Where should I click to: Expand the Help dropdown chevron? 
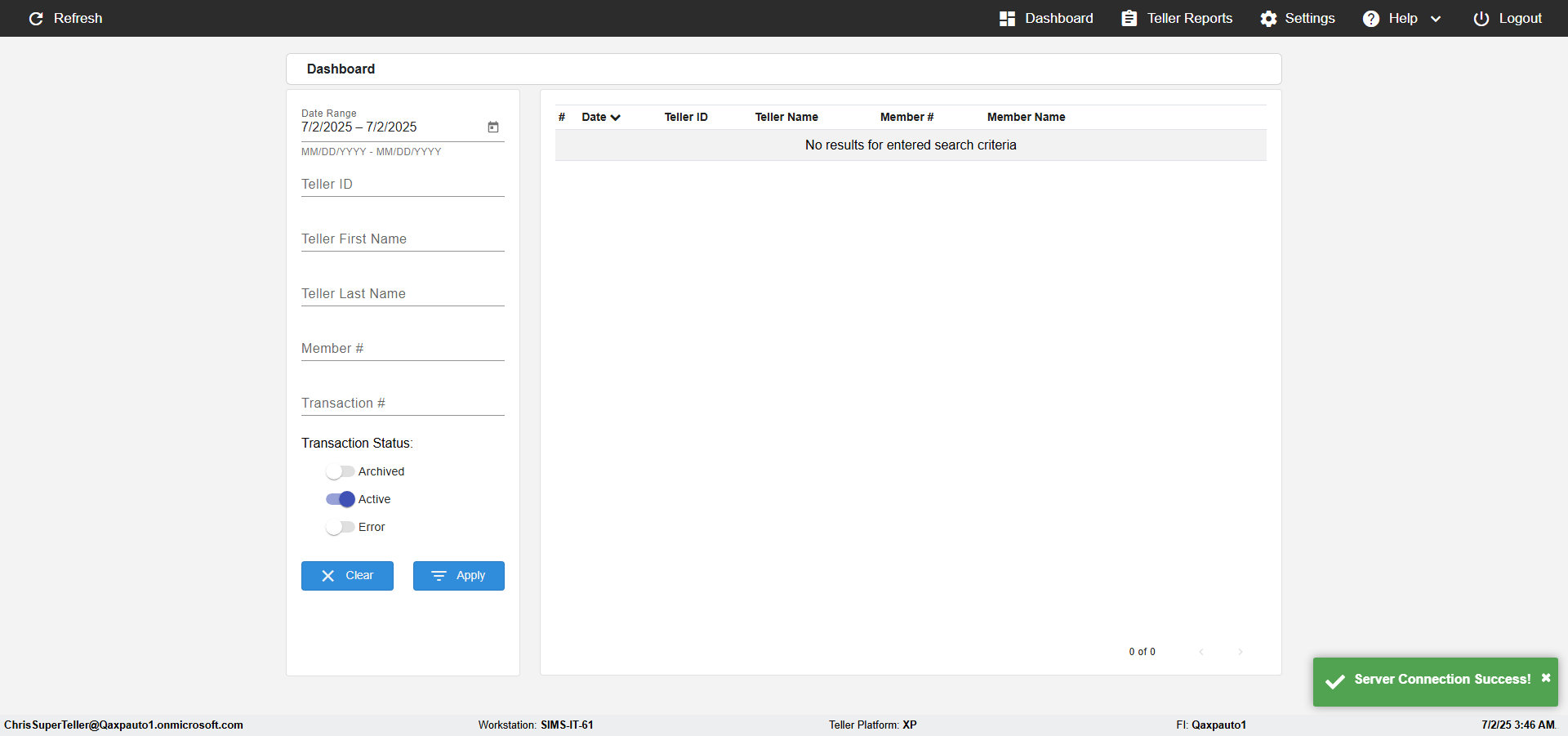[1436, 19]
